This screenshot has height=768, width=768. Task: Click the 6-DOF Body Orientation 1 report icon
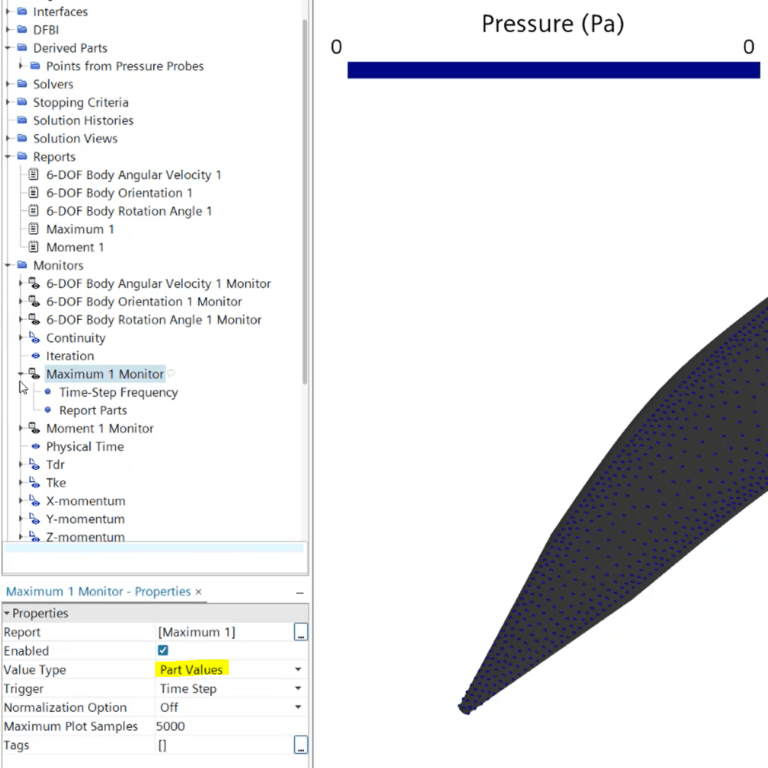tap(33, 192)
